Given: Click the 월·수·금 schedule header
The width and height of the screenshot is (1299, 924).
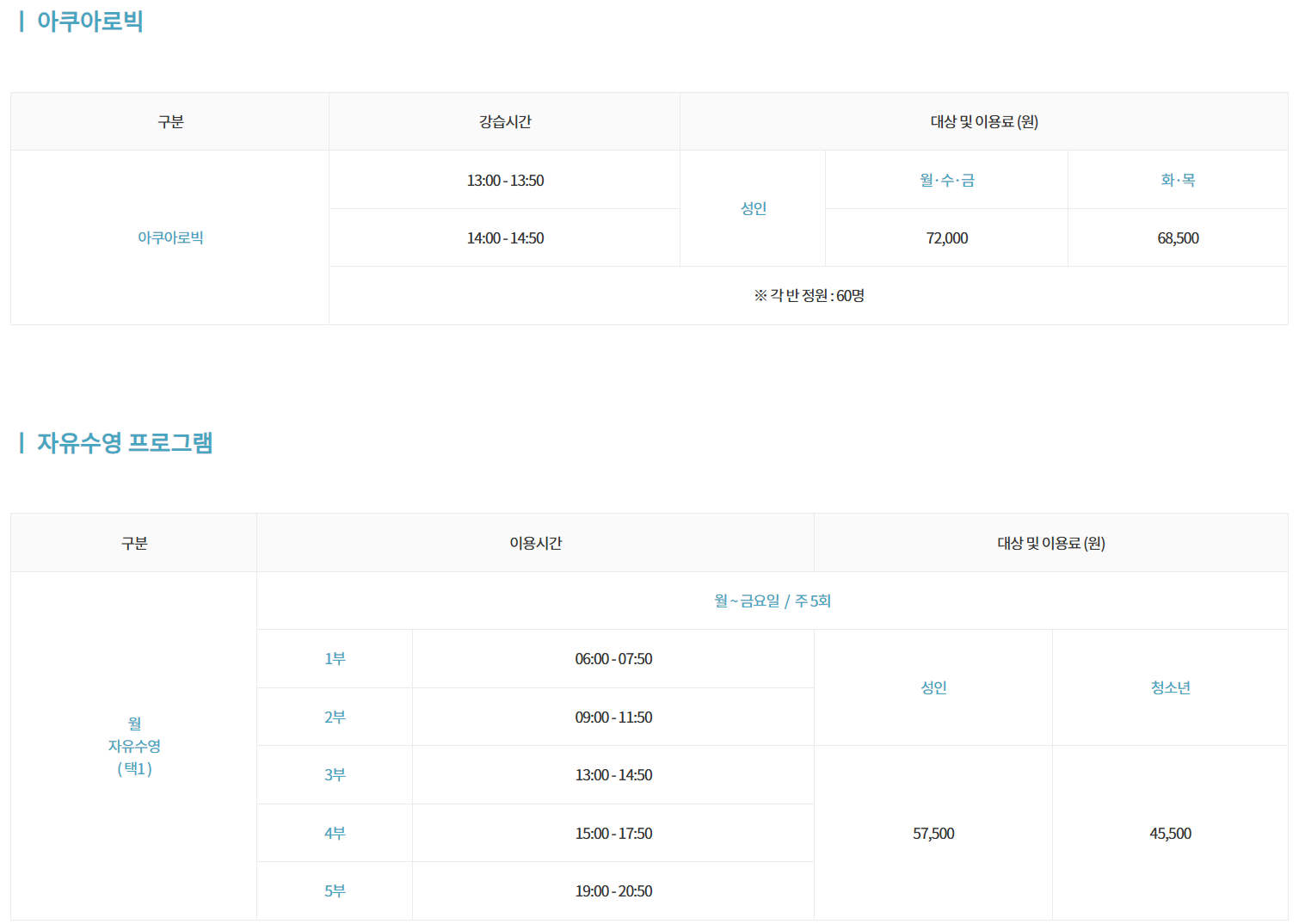Looking at the screenshot, I should [946, 181].
